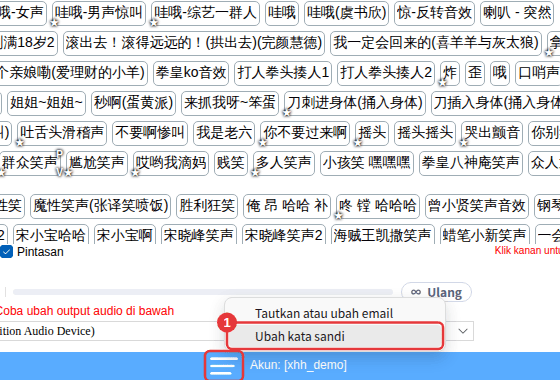
Task: Play the '多人笑声' group laugh
Action: [x=284, y=163]
